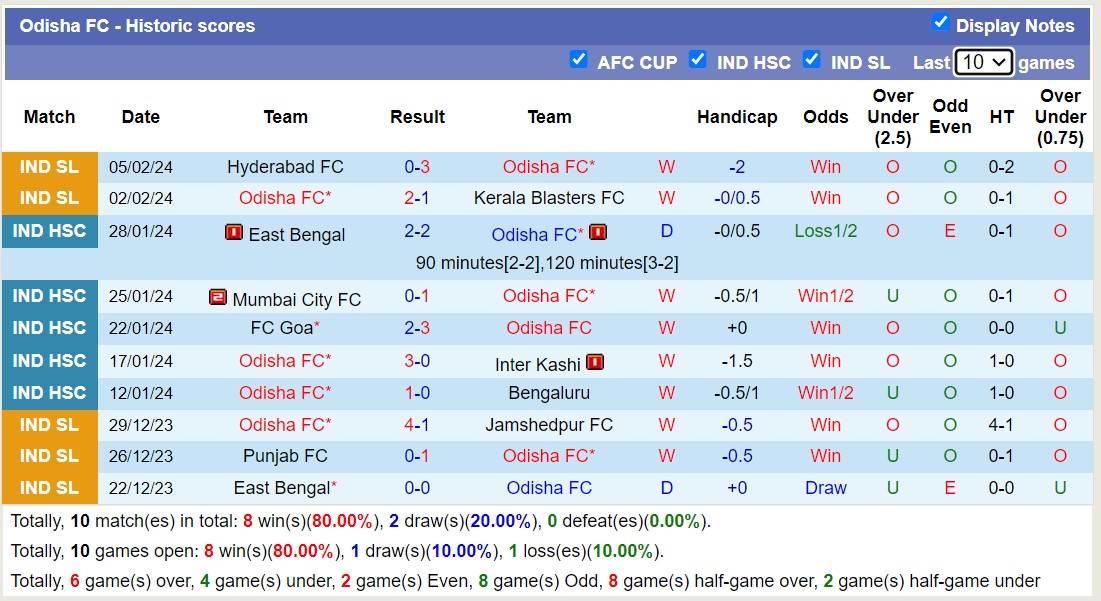Click the Win odds for the Bengaluru match
Screen dimensions: 1101x601
(x=825, y=392)
